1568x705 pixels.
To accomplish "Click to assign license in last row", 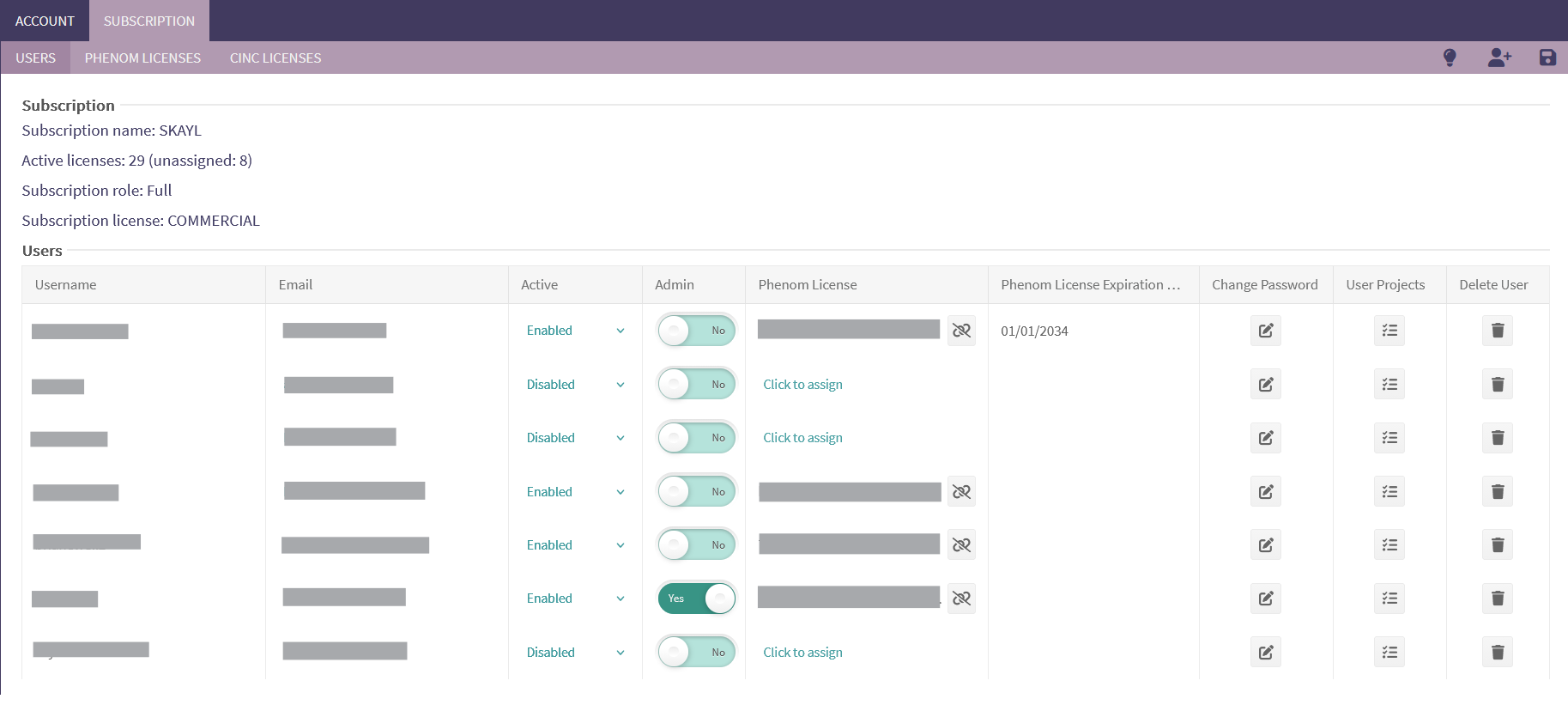I will point(802,653).
